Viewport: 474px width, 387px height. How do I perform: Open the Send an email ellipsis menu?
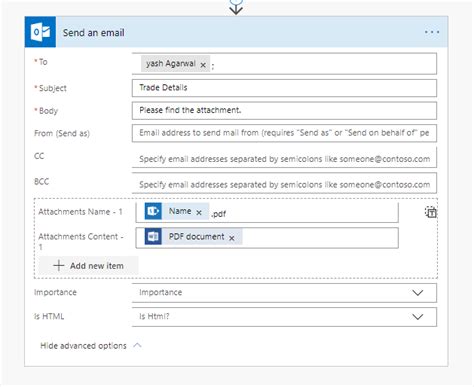point(432,32)
